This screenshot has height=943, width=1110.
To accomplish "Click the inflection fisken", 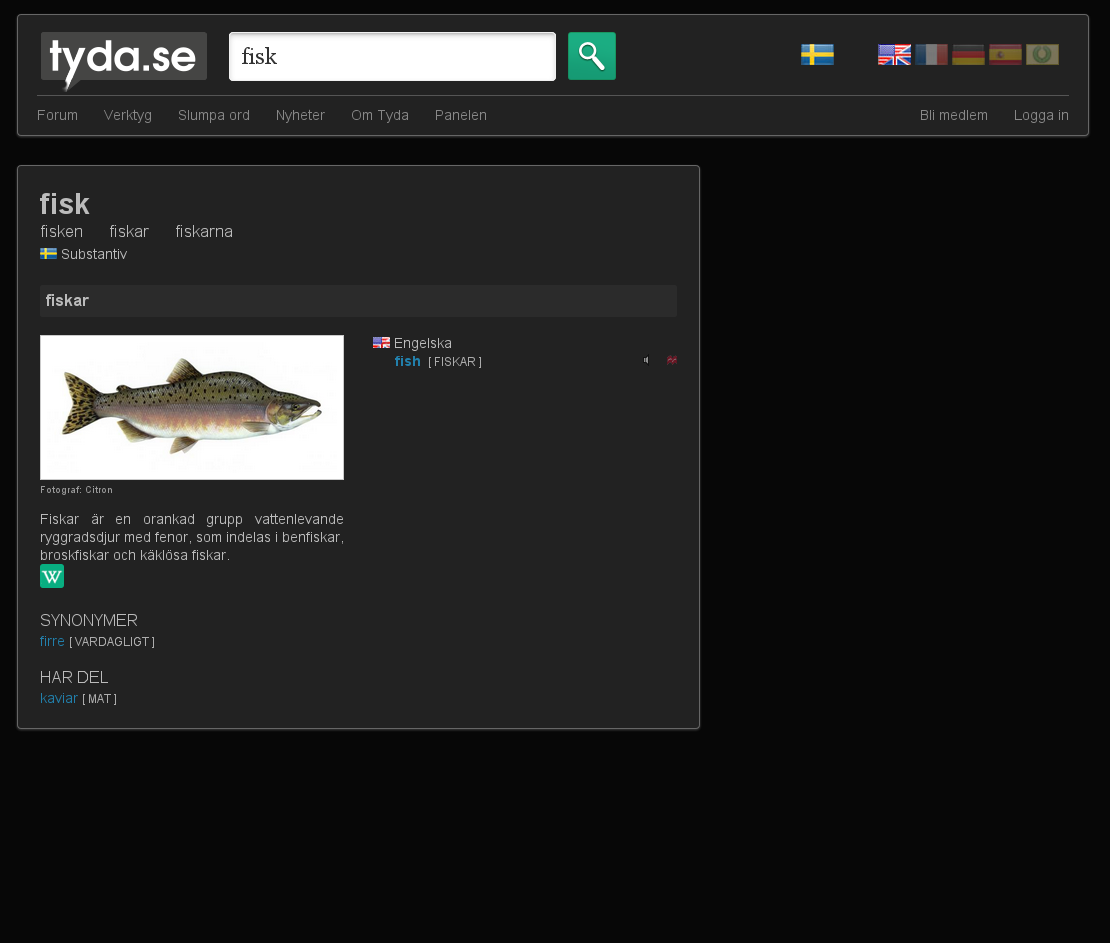I will coord(62,232).
